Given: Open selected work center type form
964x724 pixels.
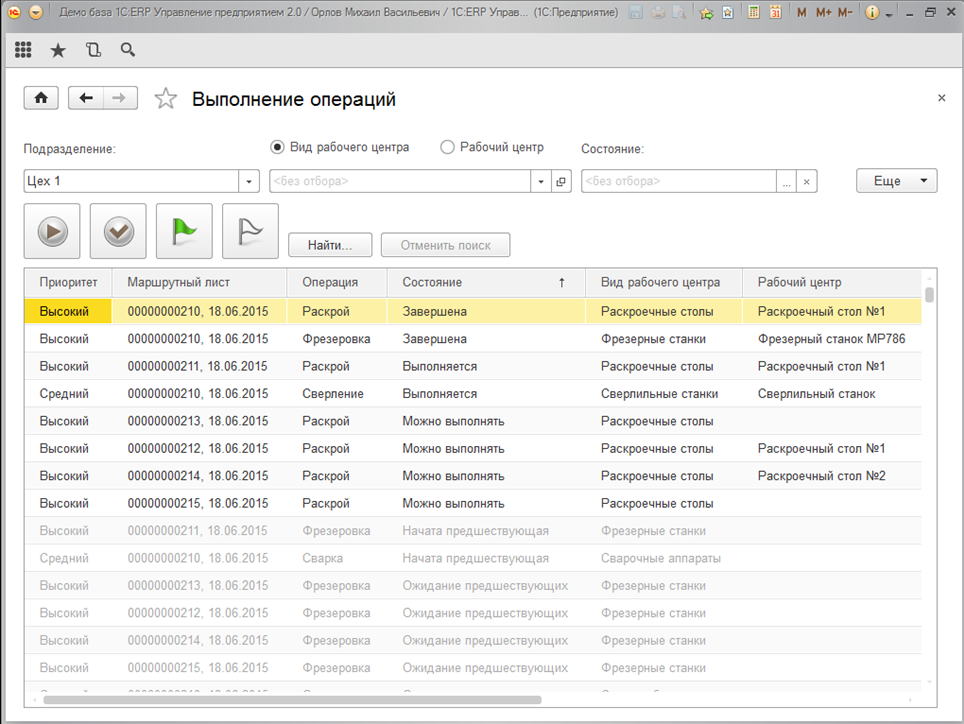Looking at the screenshot, I should (561, 181).
